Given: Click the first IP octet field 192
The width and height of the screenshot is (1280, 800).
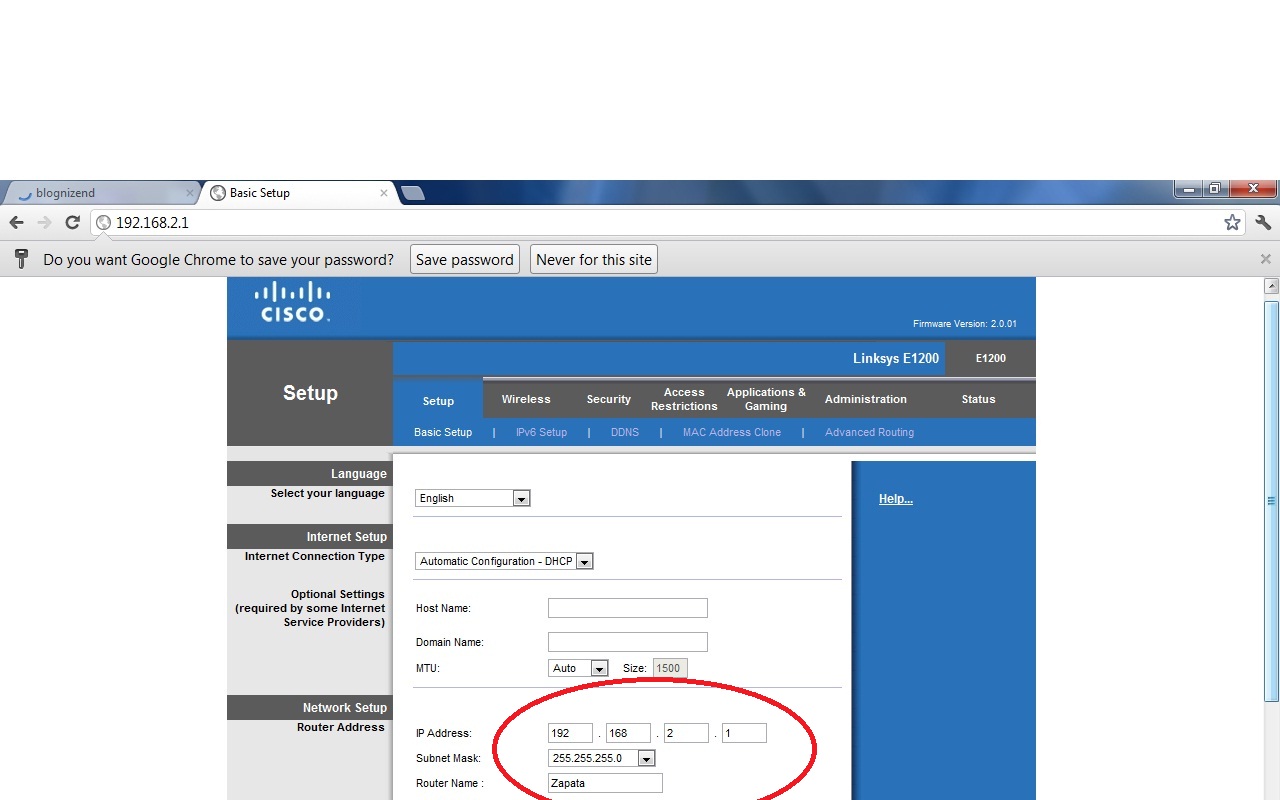Looking at the screenshot, I should 570,733.
